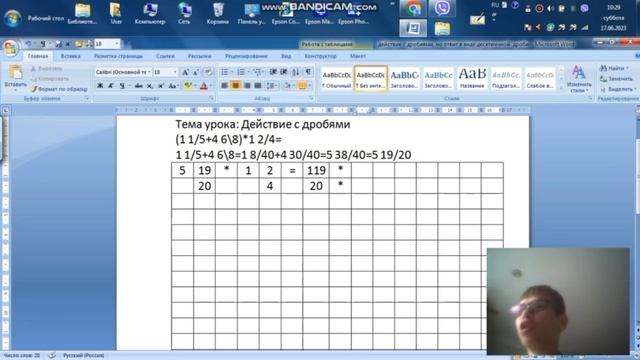Select the center alignment button
The height and width of the screenshot is (360, 640).
point(236,86)
